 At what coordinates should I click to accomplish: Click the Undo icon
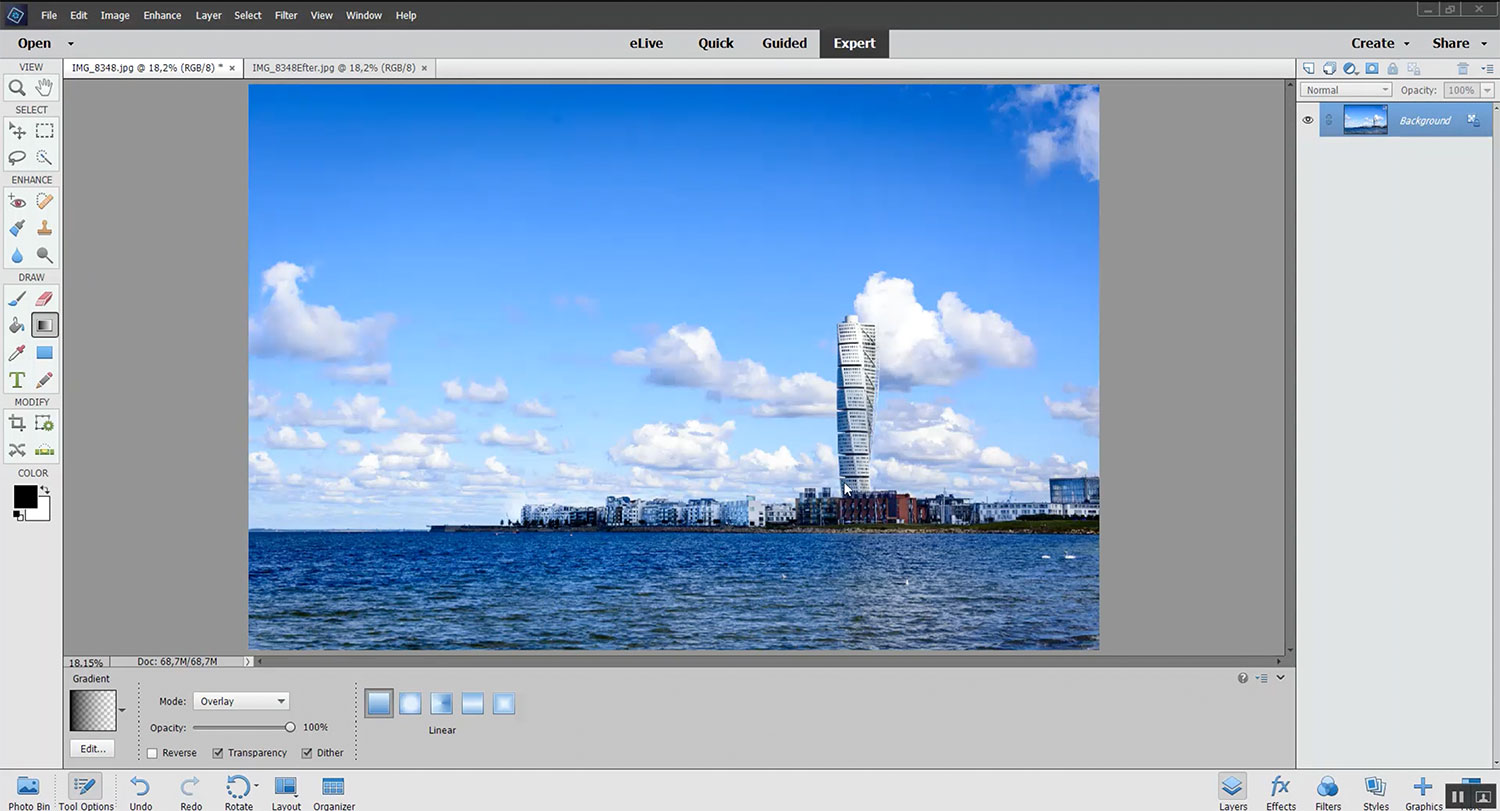[141, 787]
